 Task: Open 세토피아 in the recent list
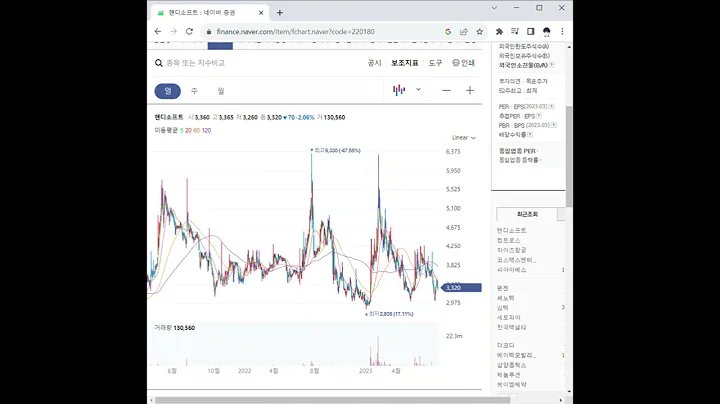pyautogui.click(x=509, y=318)
